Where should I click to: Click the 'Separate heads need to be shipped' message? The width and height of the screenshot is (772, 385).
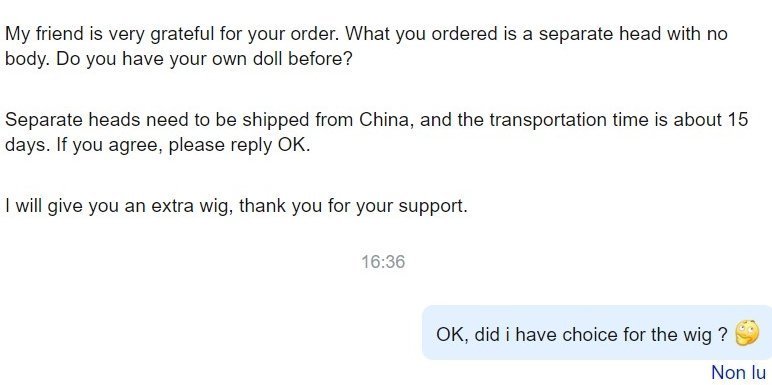point(377,132)
